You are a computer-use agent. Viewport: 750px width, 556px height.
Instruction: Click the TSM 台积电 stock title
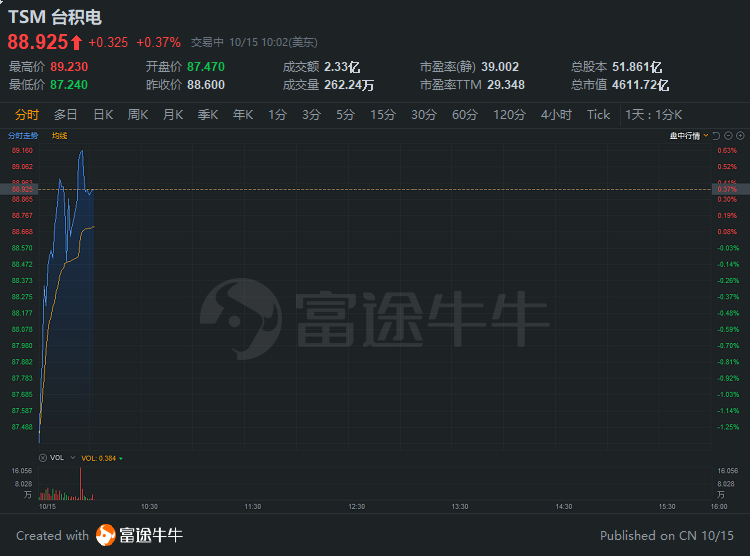coord(55,17)
